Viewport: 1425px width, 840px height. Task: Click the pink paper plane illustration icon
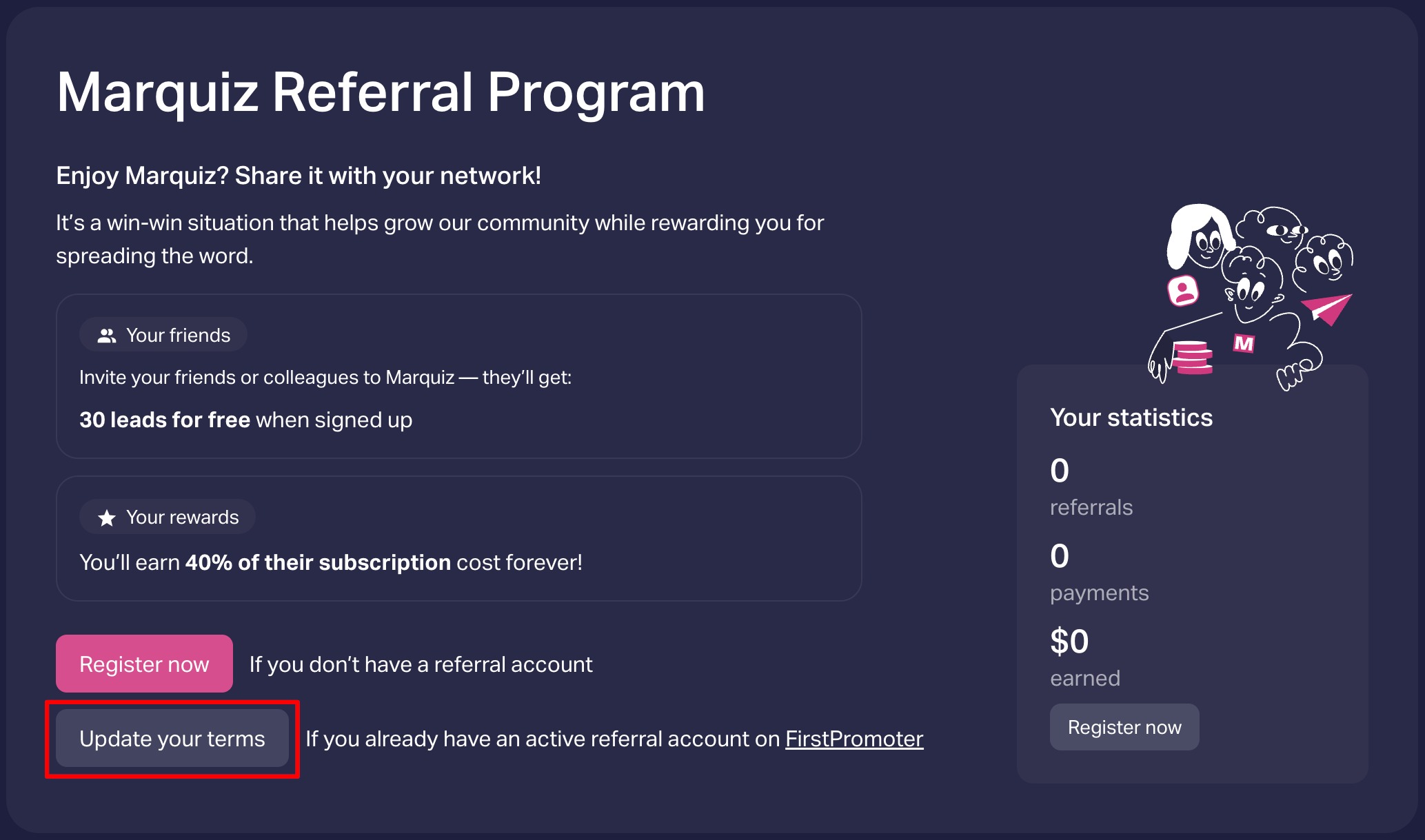[x=1328, y=309]
